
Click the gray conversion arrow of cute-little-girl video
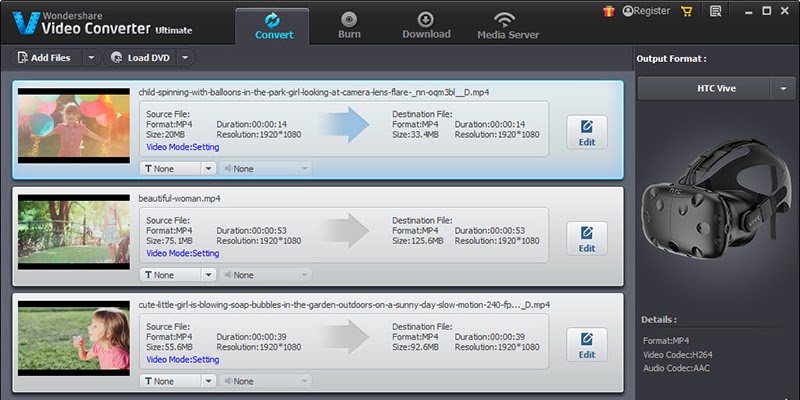(x=346, y=337)
